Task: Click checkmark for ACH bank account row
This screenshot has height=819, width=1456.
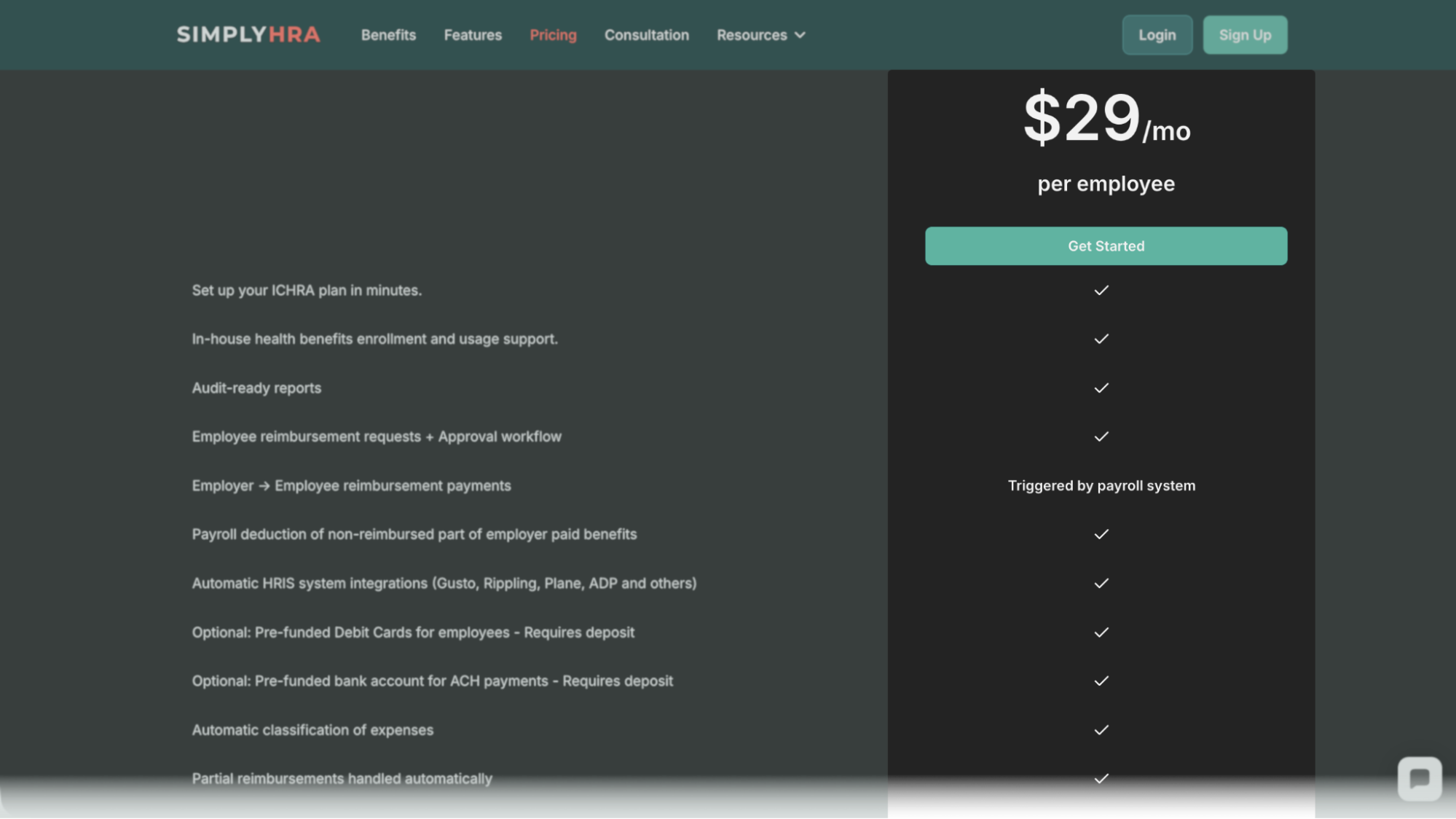Action: 1101,681
